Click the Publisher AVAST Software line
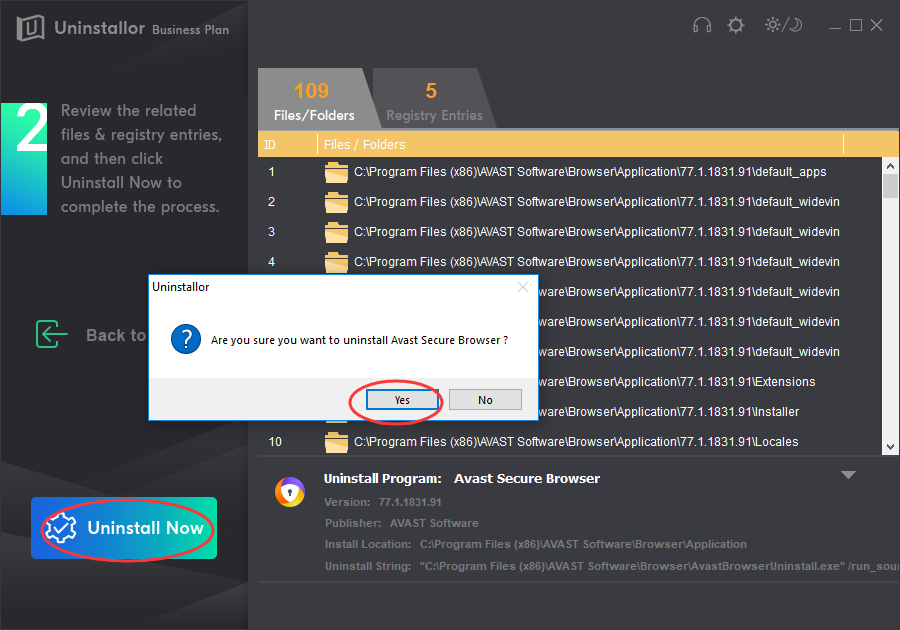Image resolution: width=900 pixels, height=630 pixels. click(402, 523)
